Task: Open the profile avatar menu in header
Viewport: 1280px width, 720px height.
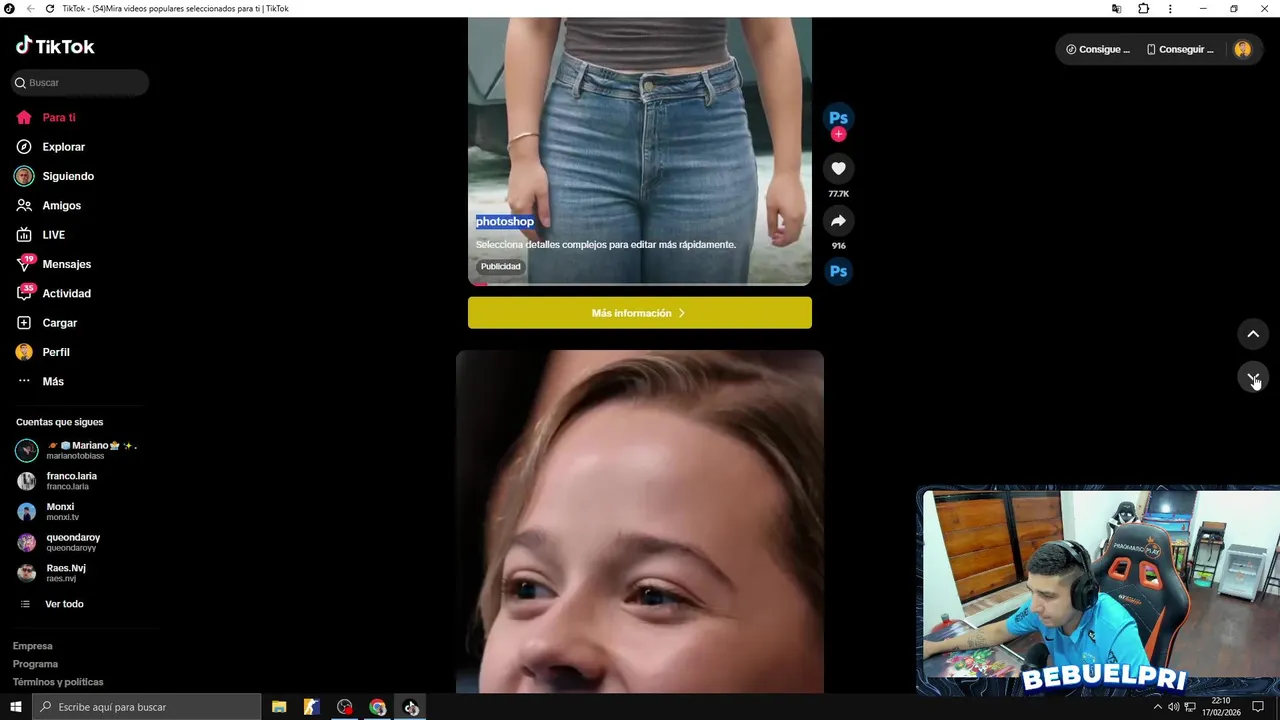Action: pos(1243,49)
